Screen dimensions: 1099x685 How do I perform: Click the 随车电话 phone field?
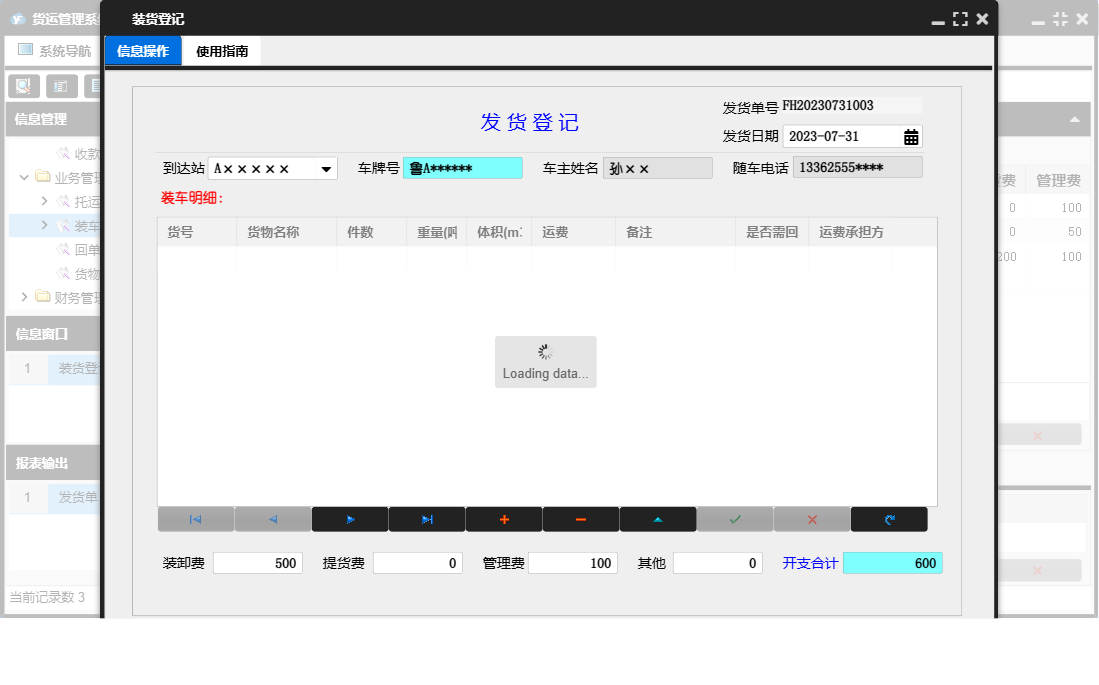(857, 168)
